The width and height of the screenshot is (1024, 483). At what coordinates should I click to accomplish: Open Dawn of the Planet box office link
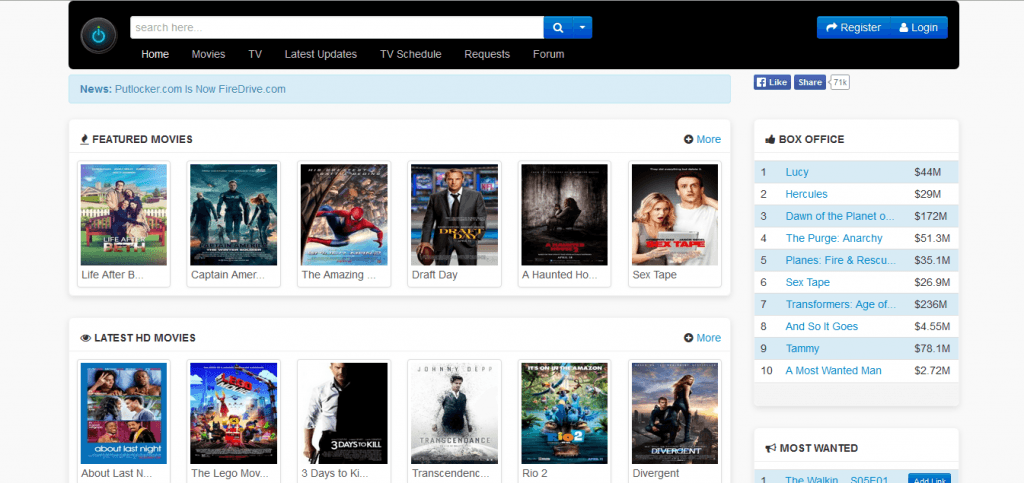840,216
